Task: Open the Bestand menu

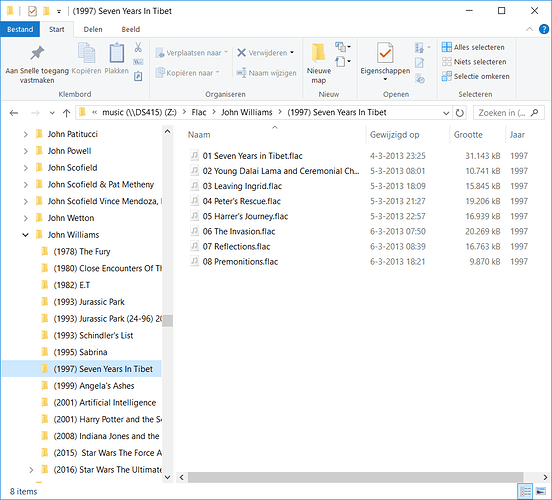Action: (x=20, y=29)
